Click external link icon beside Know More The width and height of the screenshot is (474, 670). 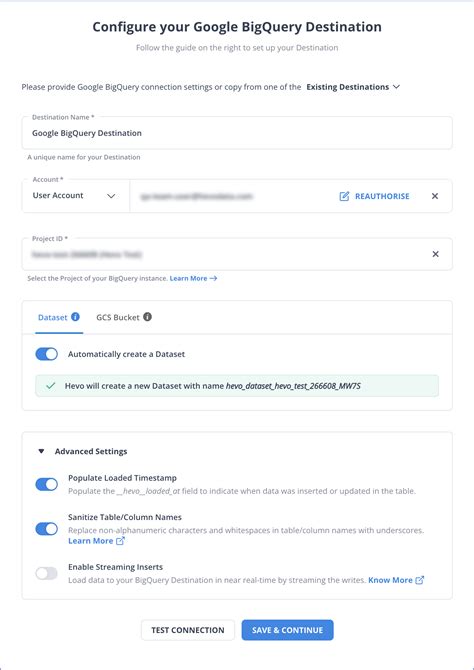pos(420,580)
